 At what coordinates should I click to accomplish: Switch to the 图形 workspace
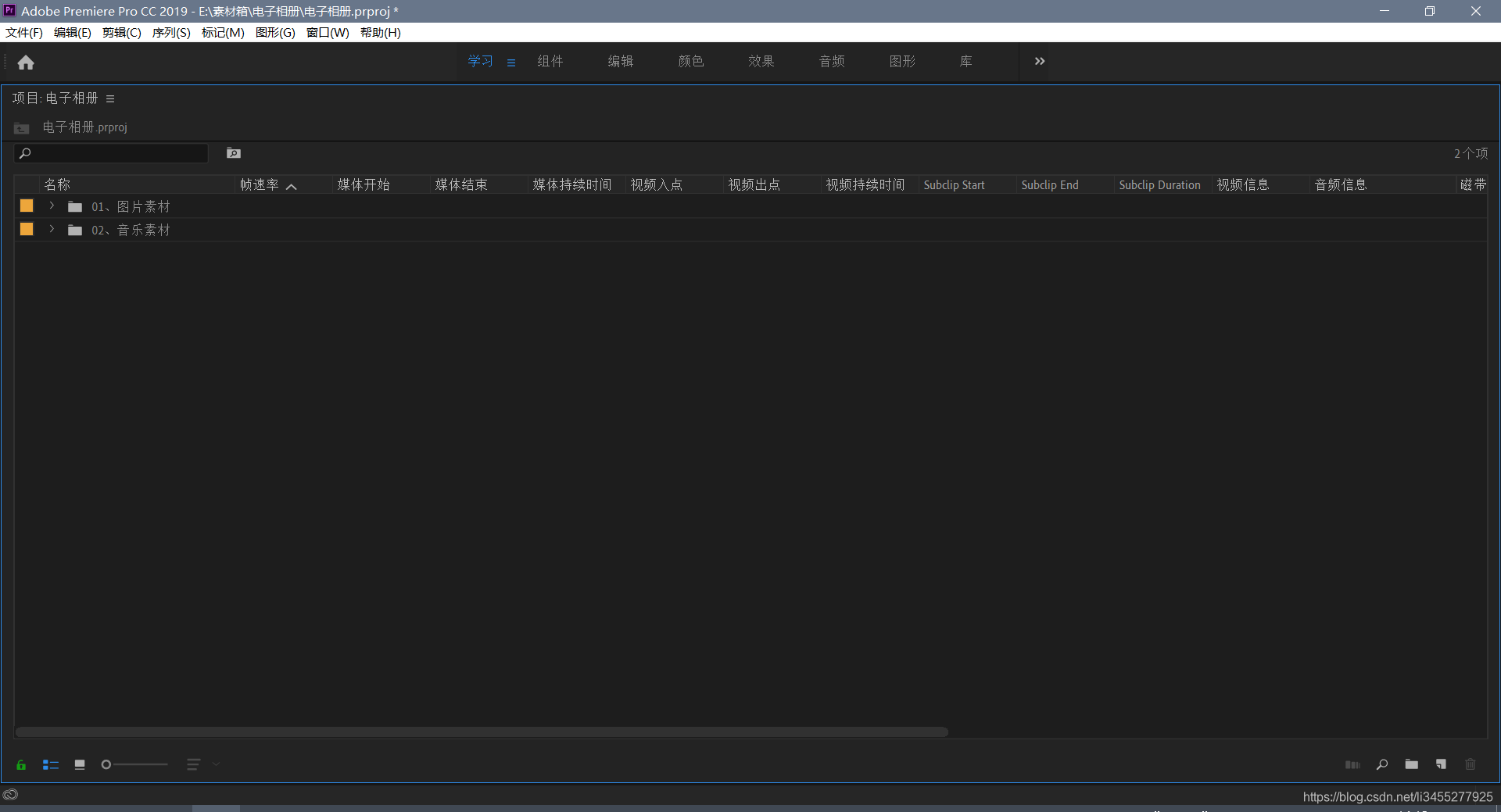coord(902,61)
